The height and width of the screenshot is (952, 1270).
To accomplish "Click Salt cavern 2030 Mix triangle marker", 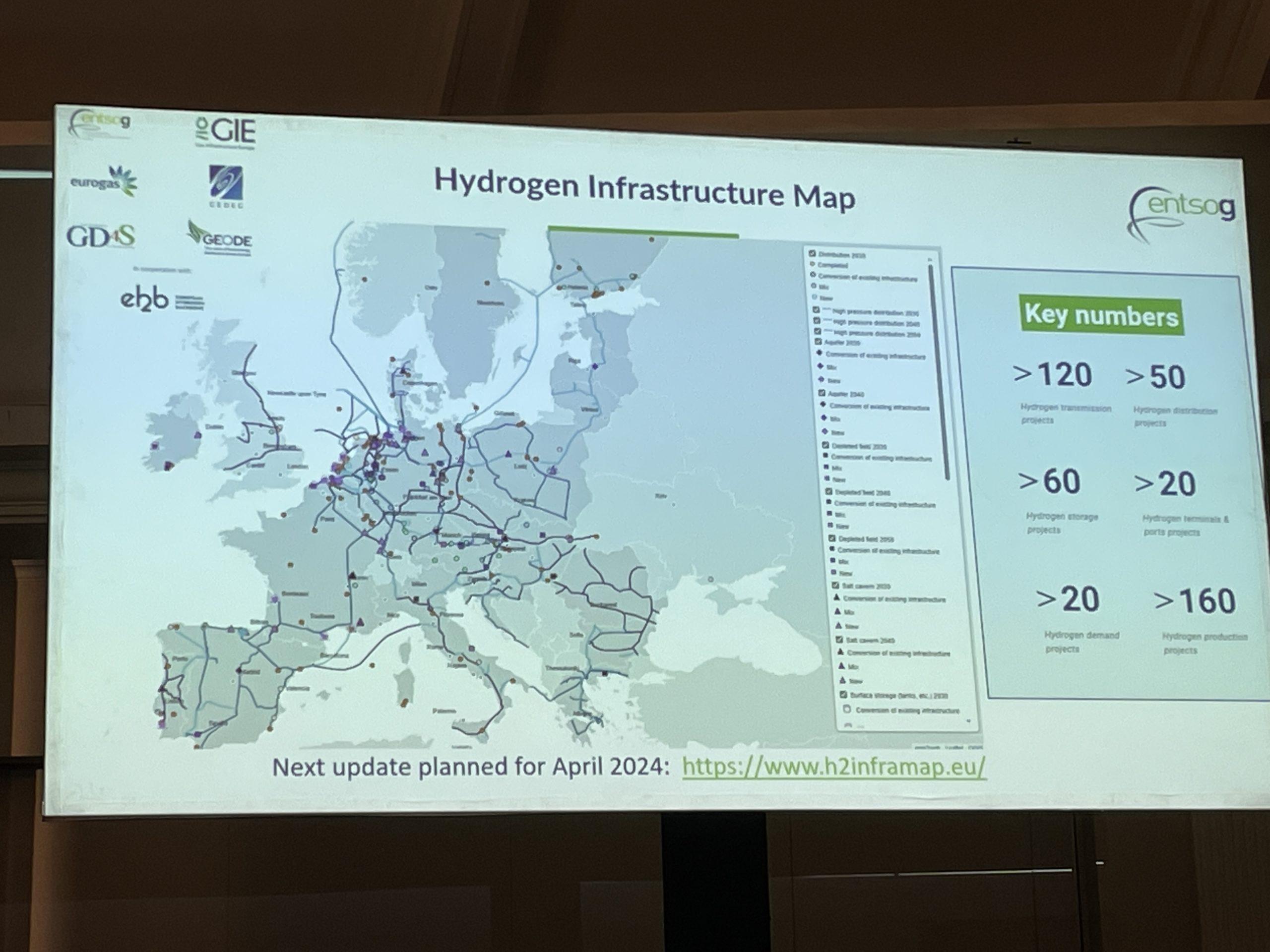I will 838,611.
